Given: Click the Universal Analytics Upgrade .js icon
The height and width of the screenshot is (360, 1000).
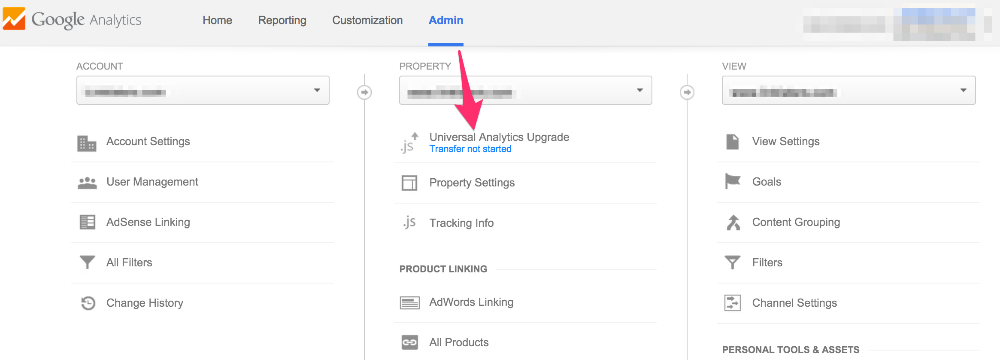Looking at the screenshot, I should click(409, 143).
